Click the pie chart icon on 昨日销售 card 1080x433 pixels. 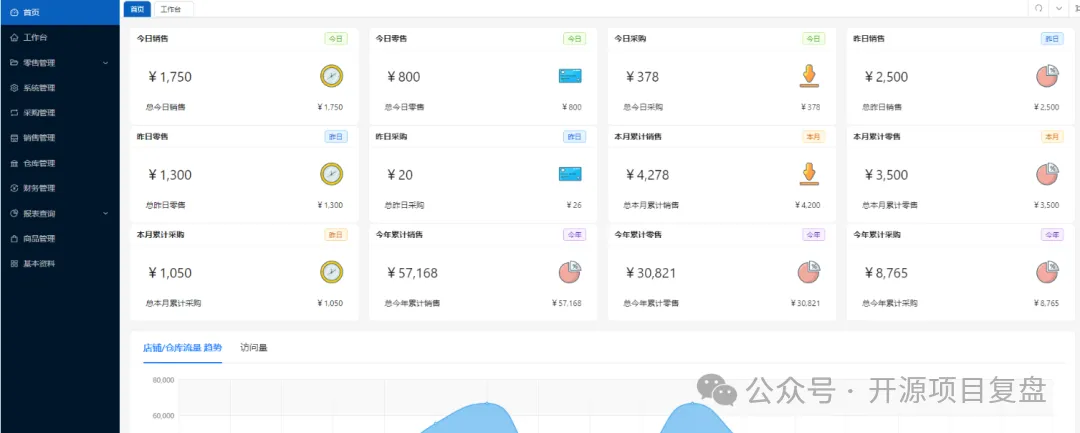pyautogui.click(x=1048, y=76)
